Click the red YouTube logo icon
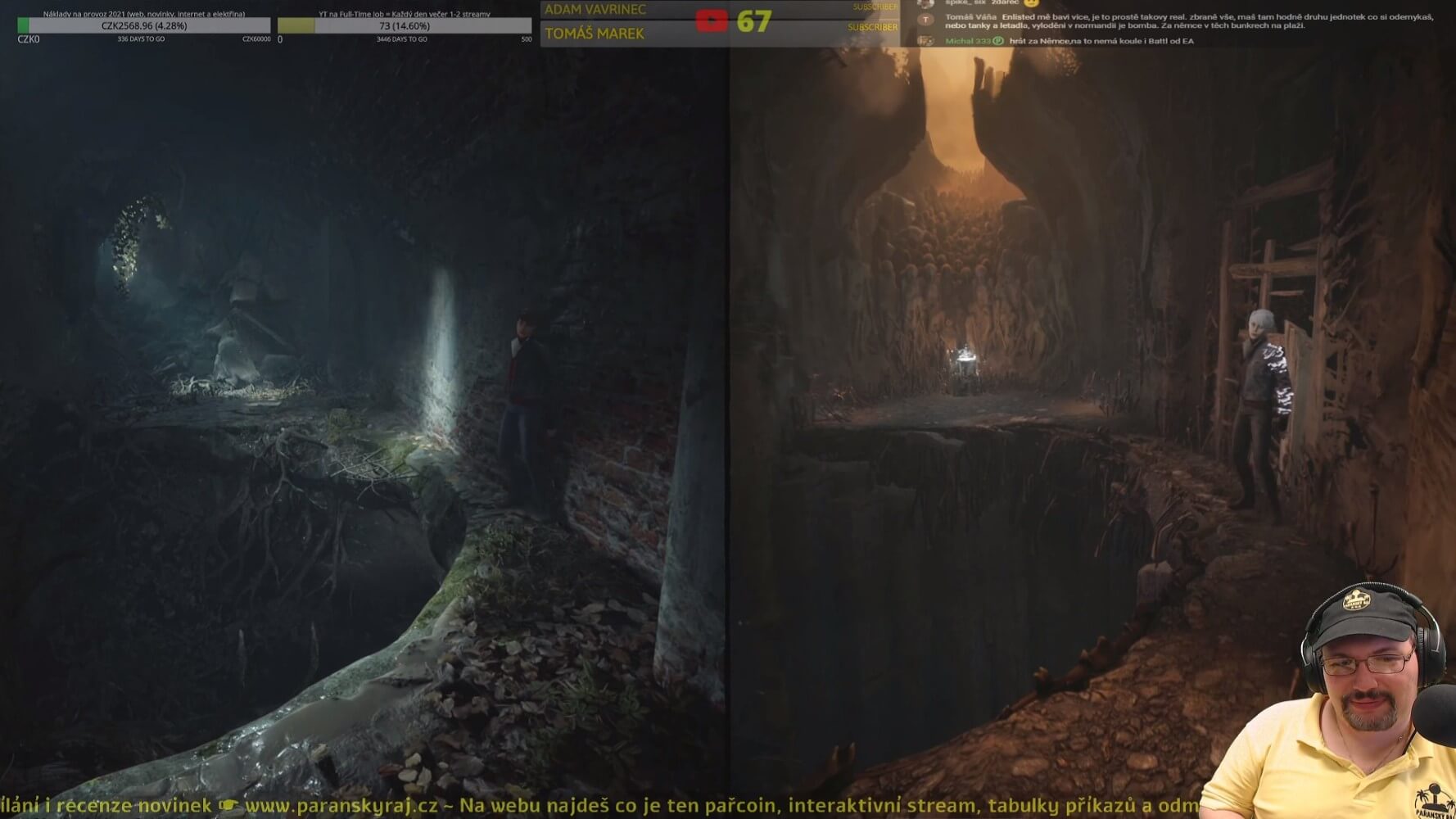 (711, 20)
